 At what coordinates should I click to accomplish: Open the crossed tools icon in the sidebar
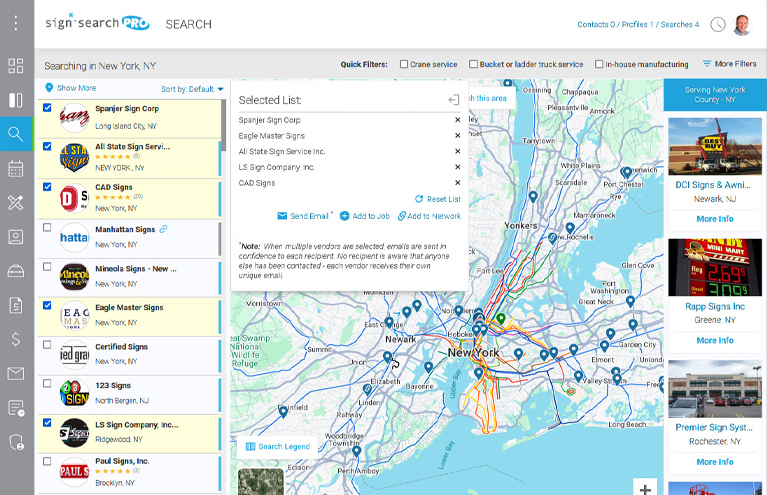16,202
